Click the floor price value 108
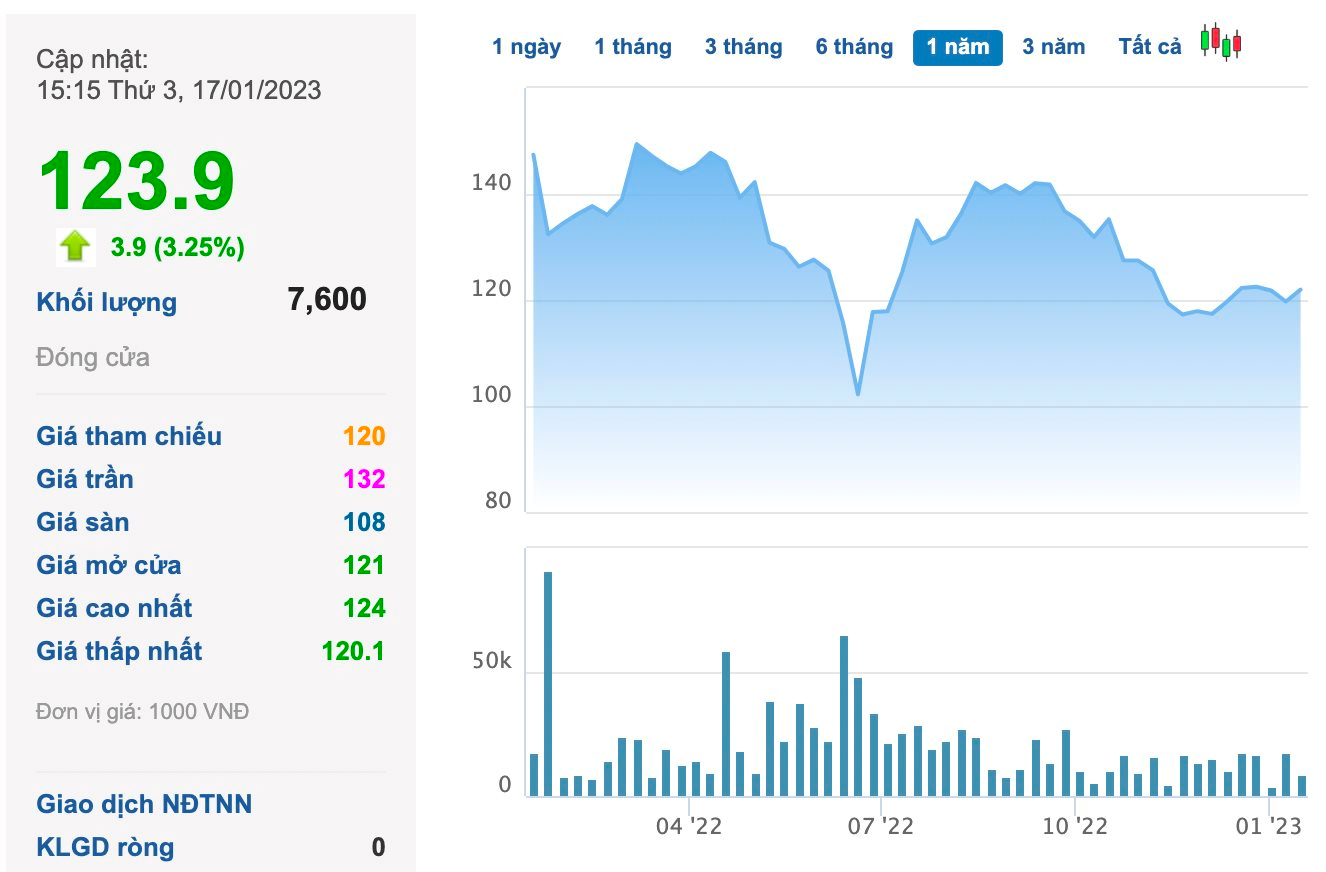 364,522
